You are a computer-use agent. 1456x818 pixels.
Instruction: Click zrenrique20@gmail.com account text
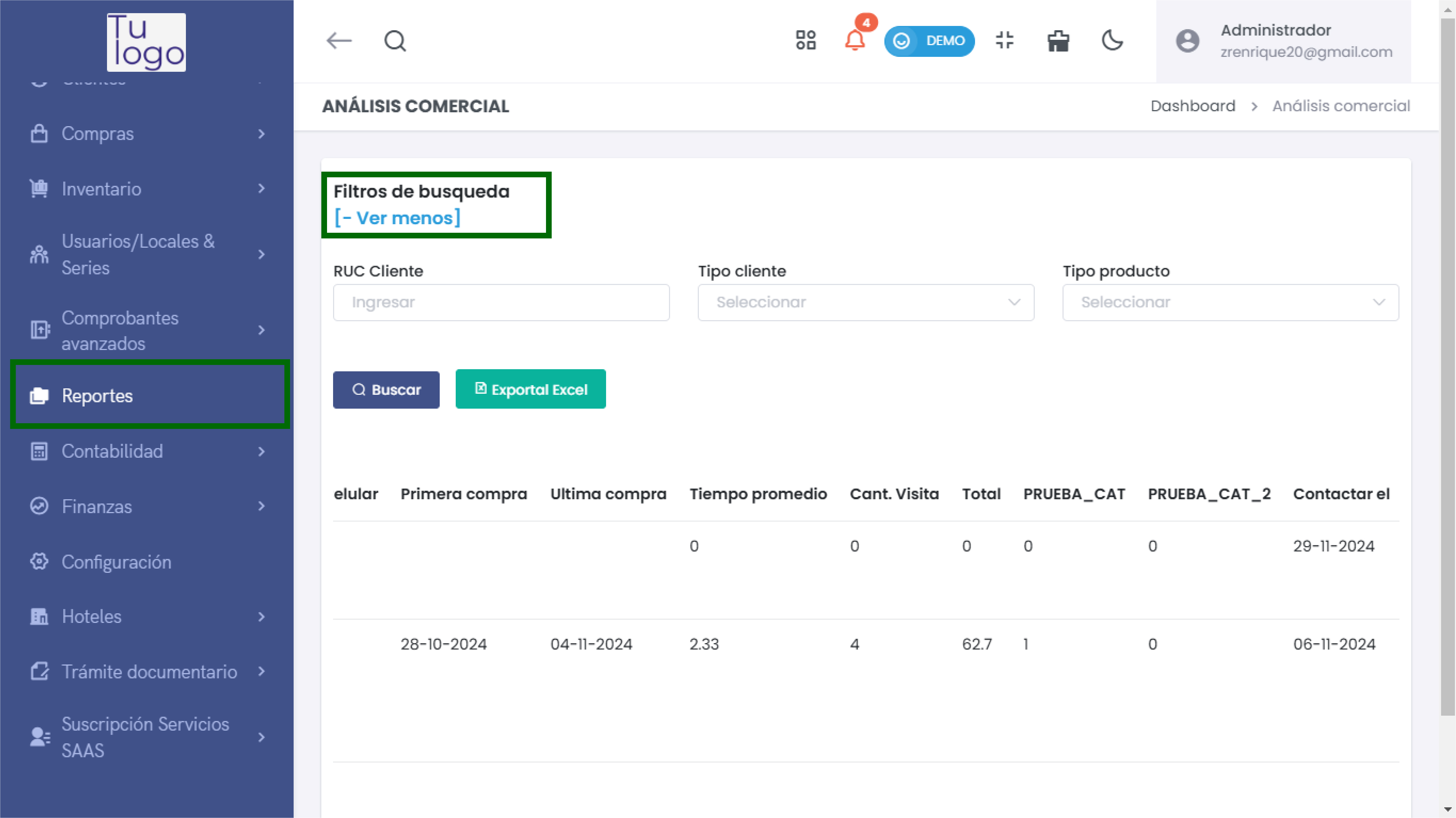point(1306,52)
